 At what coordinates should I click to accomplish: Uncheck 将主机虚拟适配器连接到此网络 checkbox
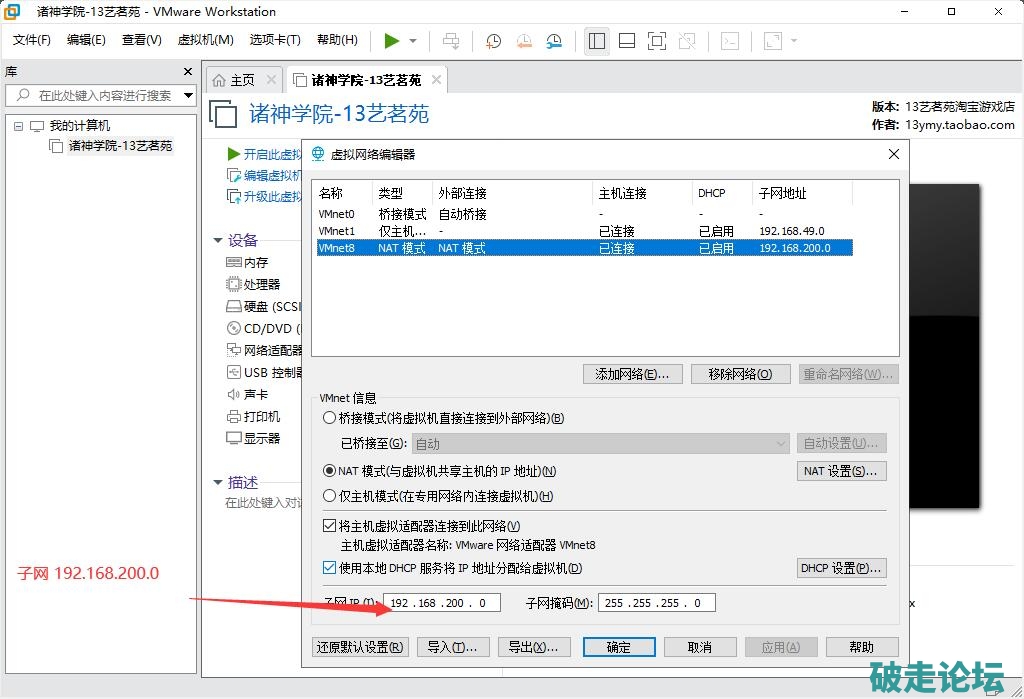pos(330,526)
